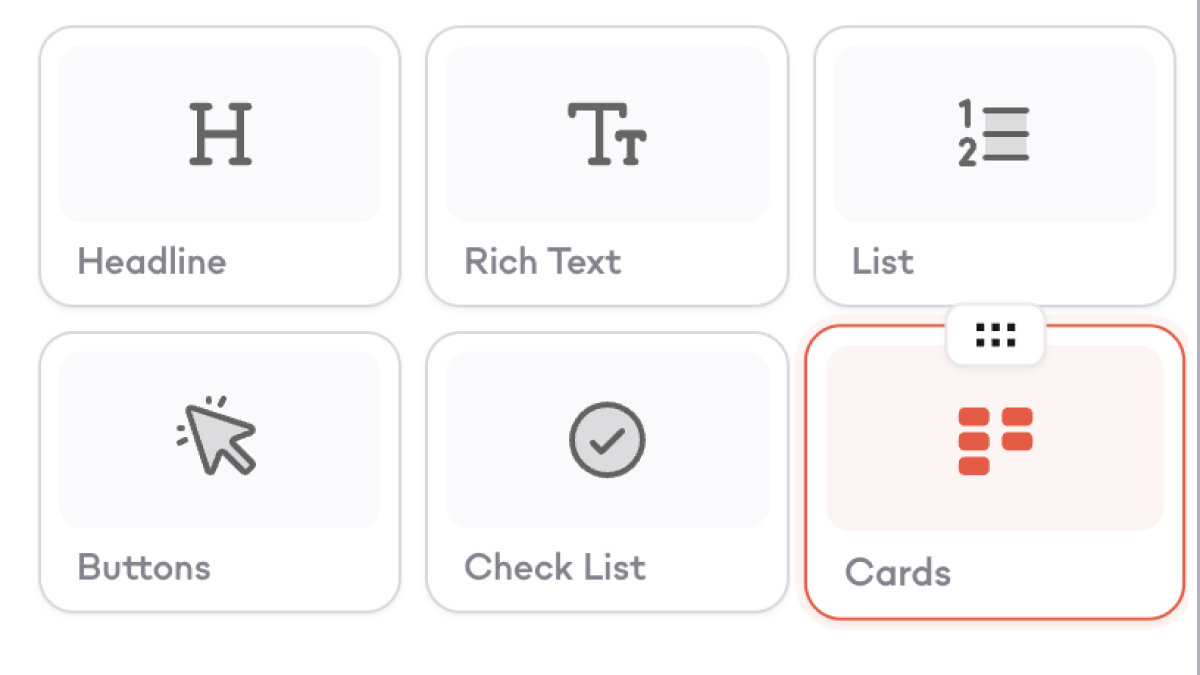Click the numbered List icon
This screenshot has height=675, width=1200.
click(994, 135)
